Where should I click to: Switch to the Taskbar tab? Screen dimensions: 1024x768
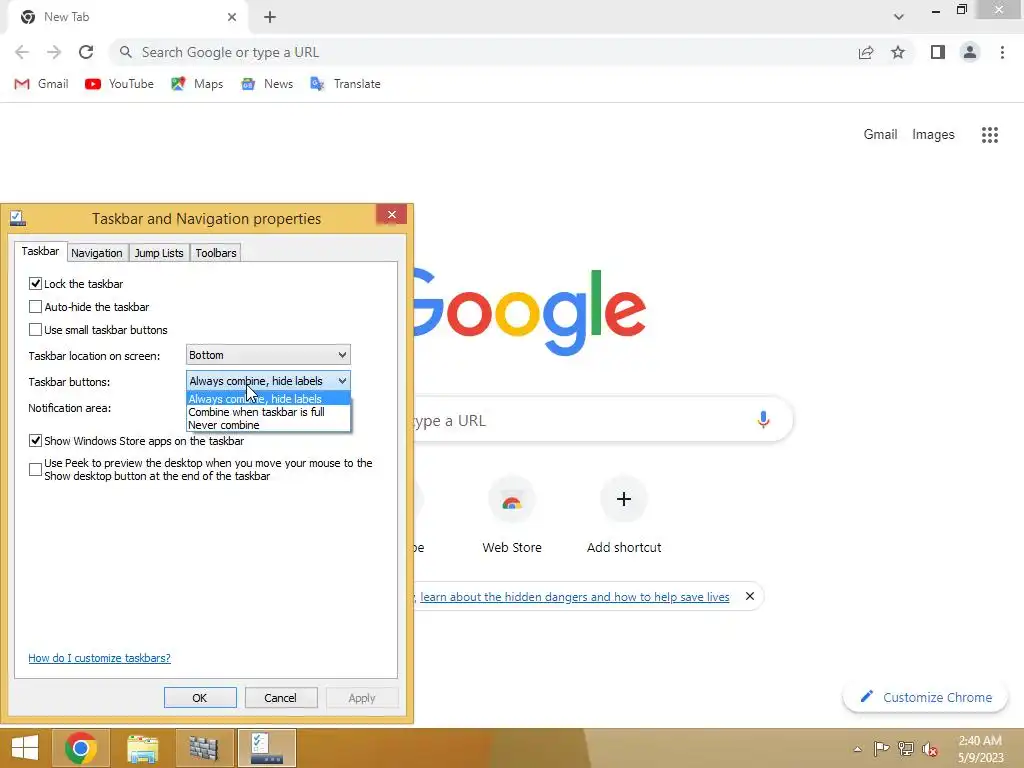(x=40, y=251)
